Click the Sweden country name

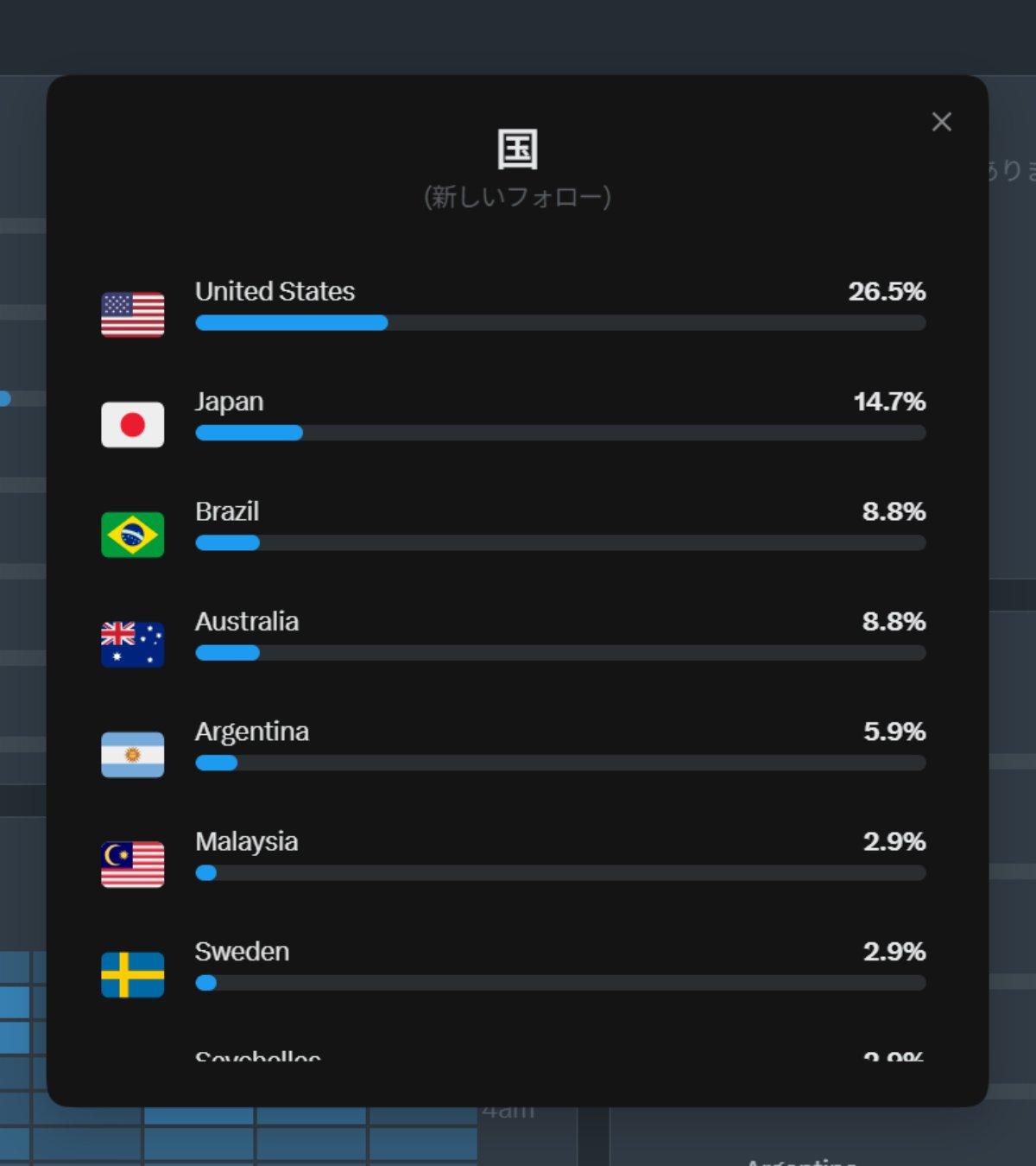(242, 951)
